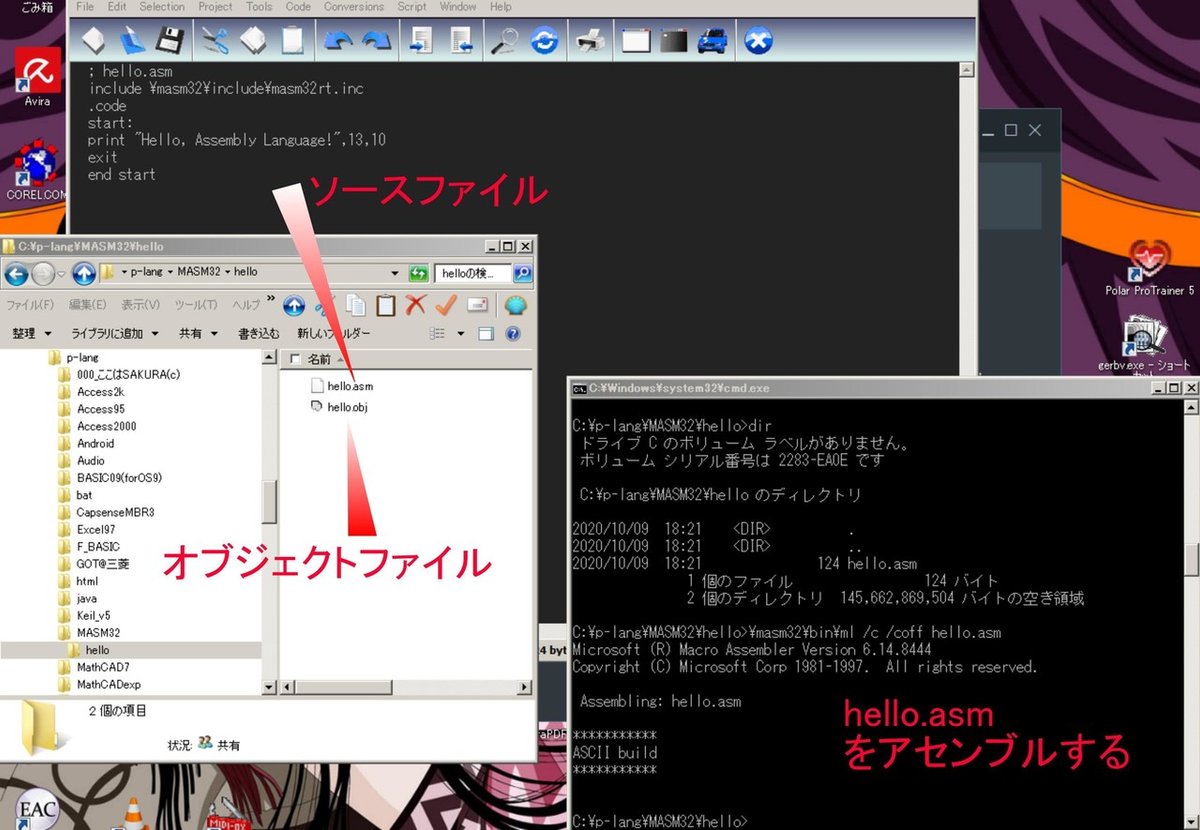Open a file using the open-folder toolbar icon
The height and width of the screenshot is (830, 1200).
coord(131,40)
